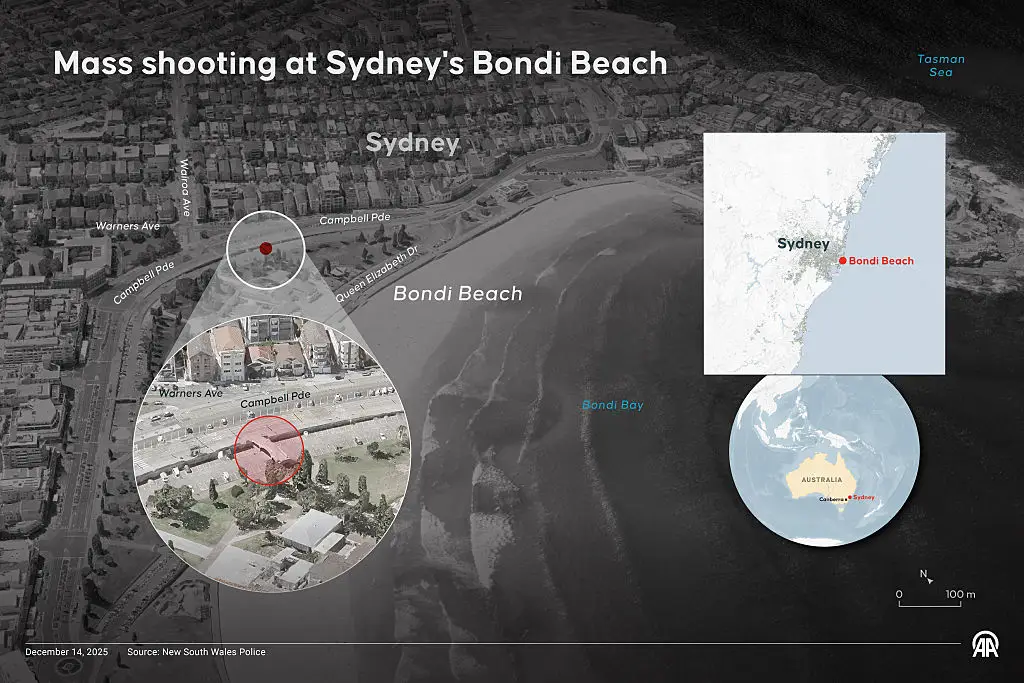Click the mass shooting headline title
Image resolution: width=1024 pixels, height=683 pixels.
point(361,64)
